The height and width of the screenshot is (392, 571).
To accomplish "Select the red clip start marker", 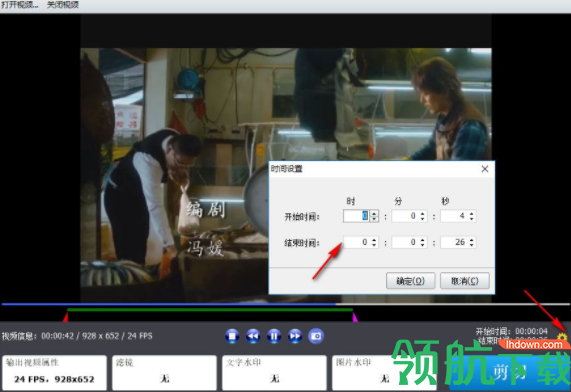I will point(66,317).
